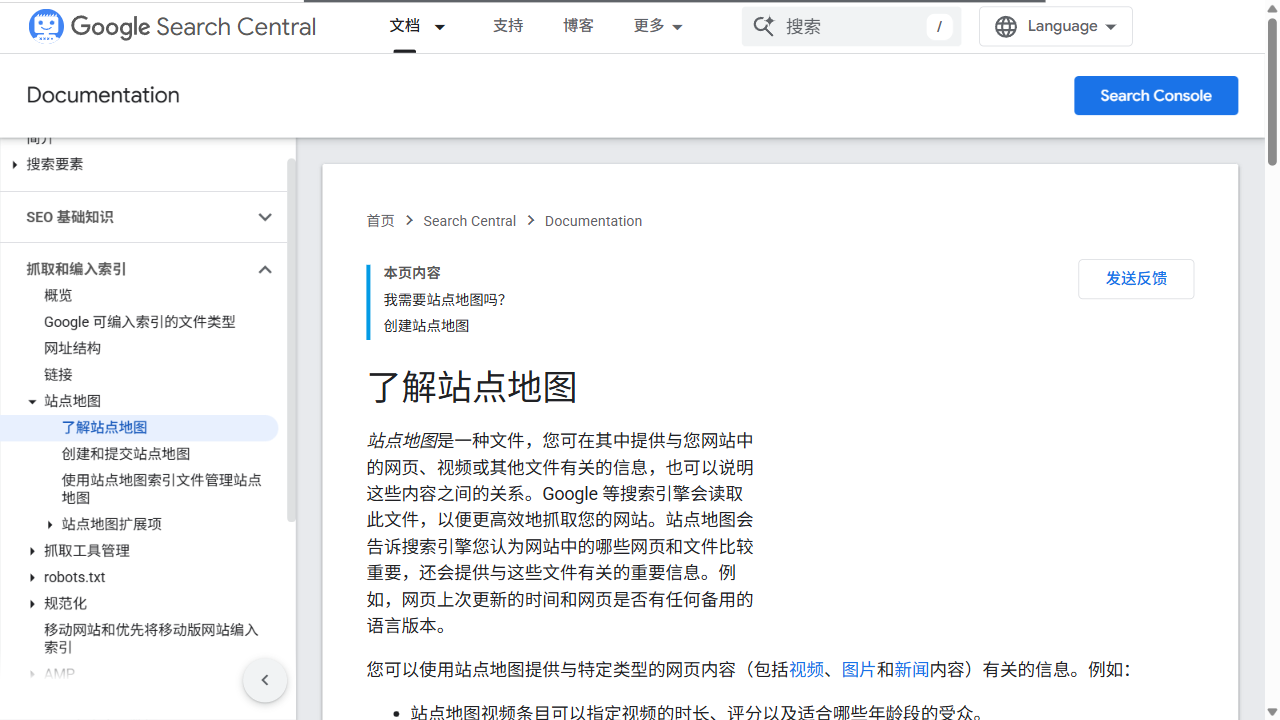Collapse the 抓取和编入索引 section
1280x720 pixels.
coord(265,269)
